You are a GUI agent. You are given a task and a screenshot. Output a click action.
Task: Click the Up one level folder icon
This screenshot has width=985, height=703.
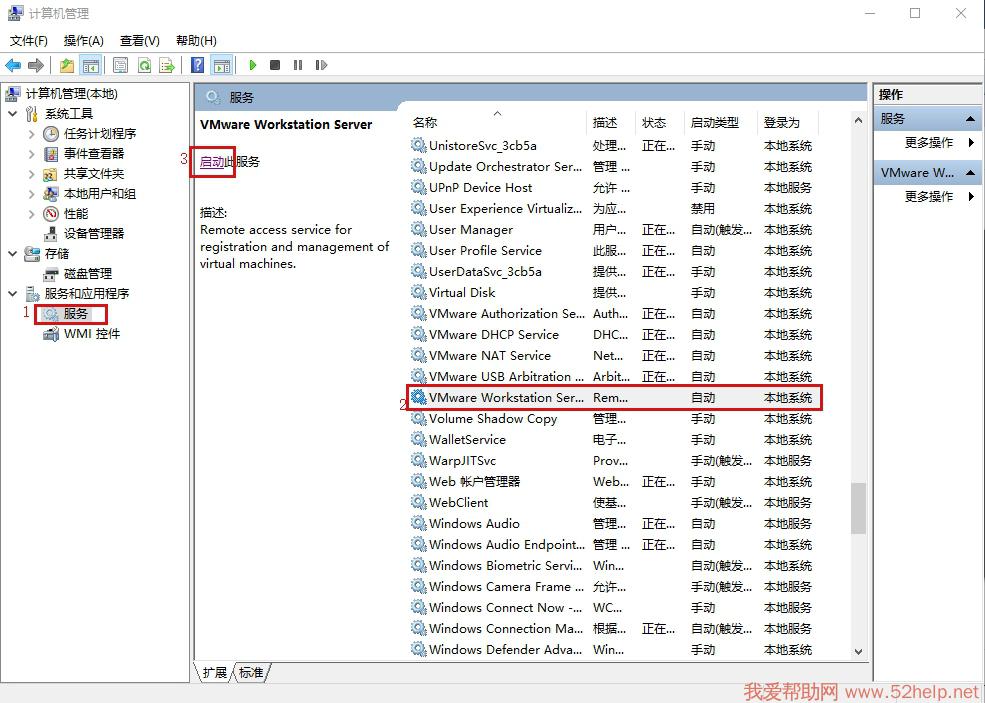point(66,65)
